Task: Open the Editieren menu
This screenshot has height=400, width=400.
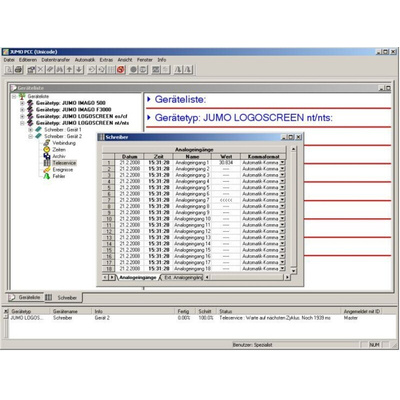Action: pyautogui.click(x=28, y=60)
